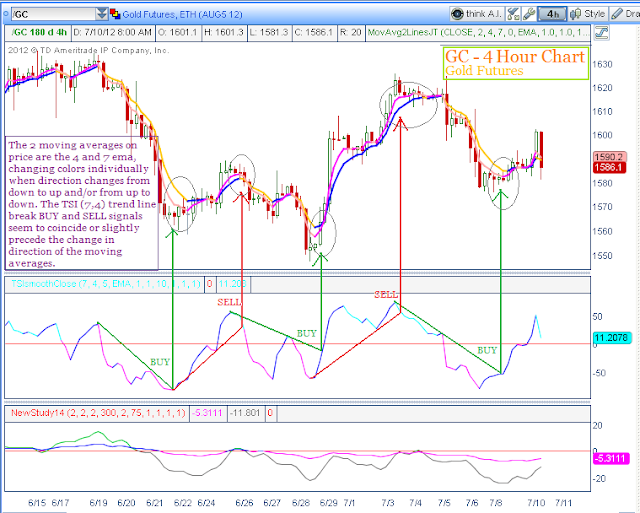Click the H: 1601.3 high value
Viewport: 640px width, 513px height.
(224, 32)
